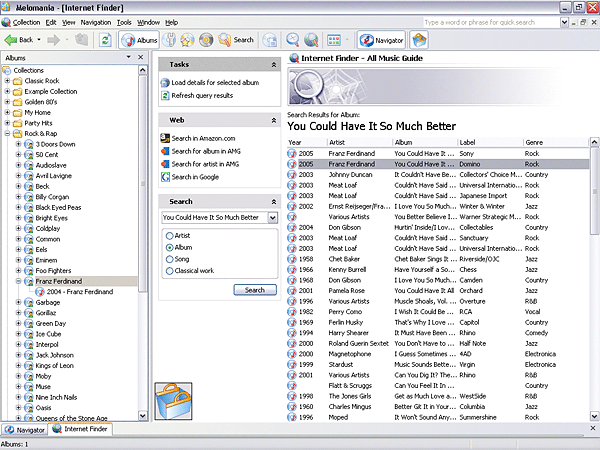The height and width of the screenshot is (450, 600).
Task: Click the toolbar Search magnifier button
Action: coord(236,40)
